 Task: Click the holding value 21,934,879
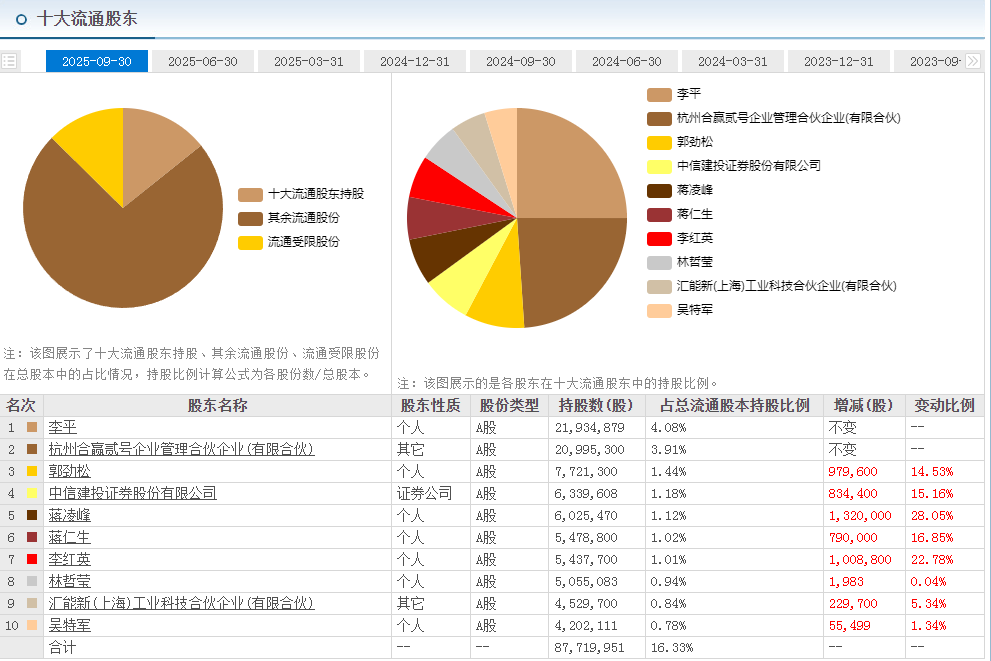click(x=590, y=428)
